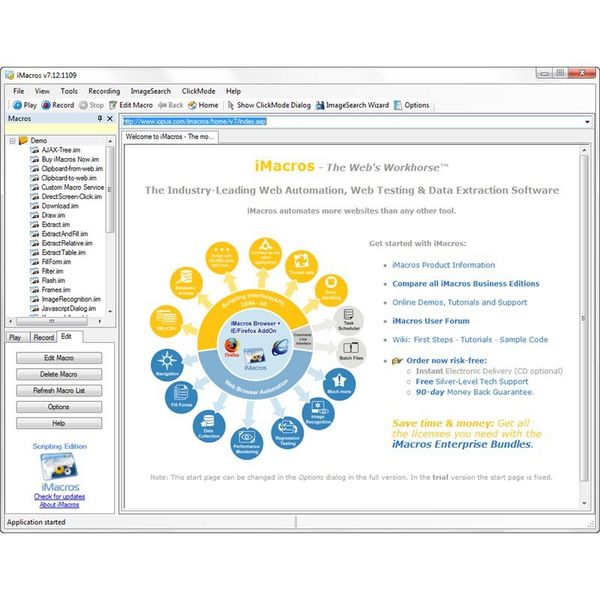
Task: Open the address bar dropdown arrow
Action: 587,122
